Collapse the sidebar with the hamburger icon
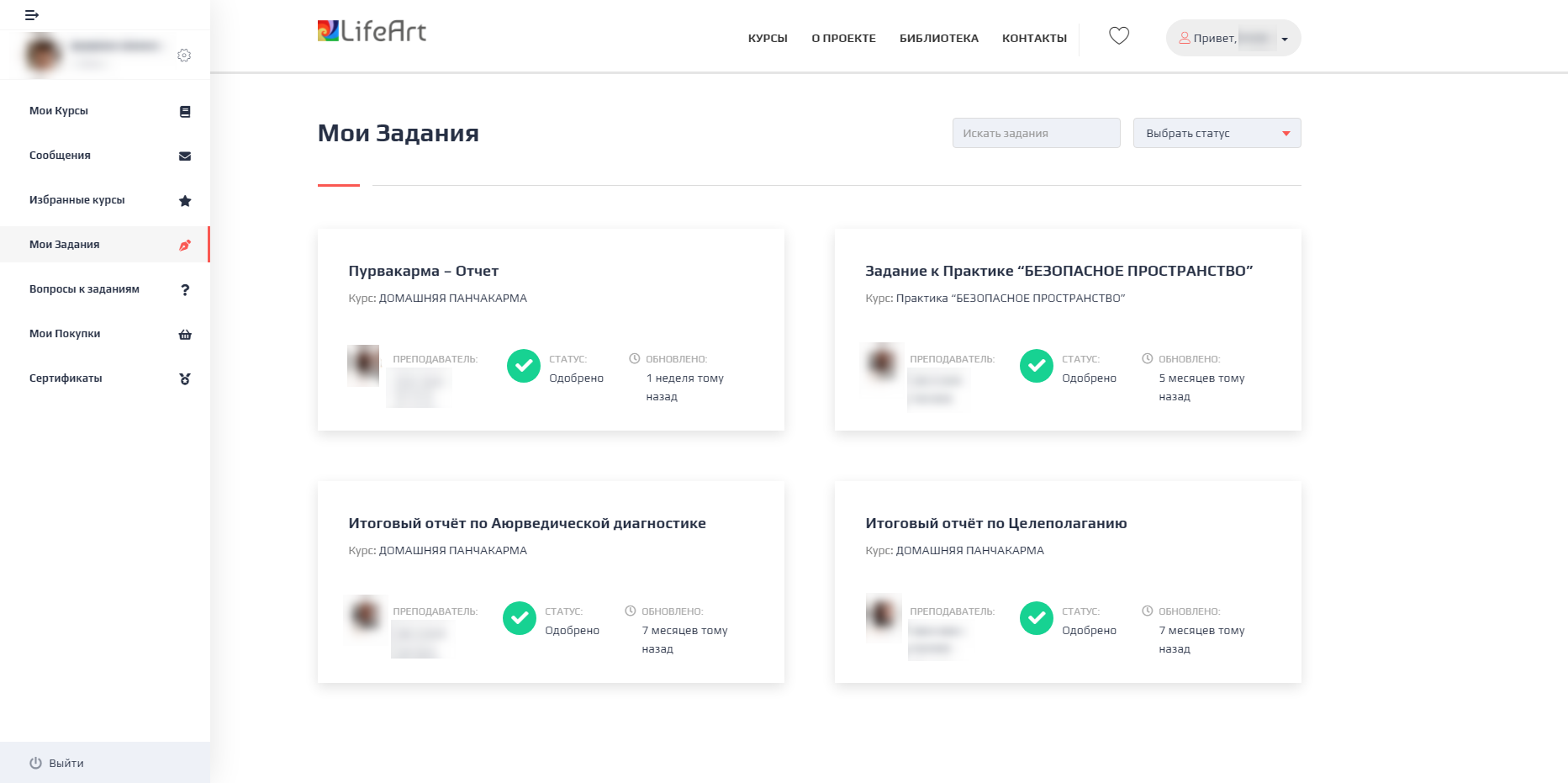This screenshot has width=1568, height=783. [x=32, y=15]
